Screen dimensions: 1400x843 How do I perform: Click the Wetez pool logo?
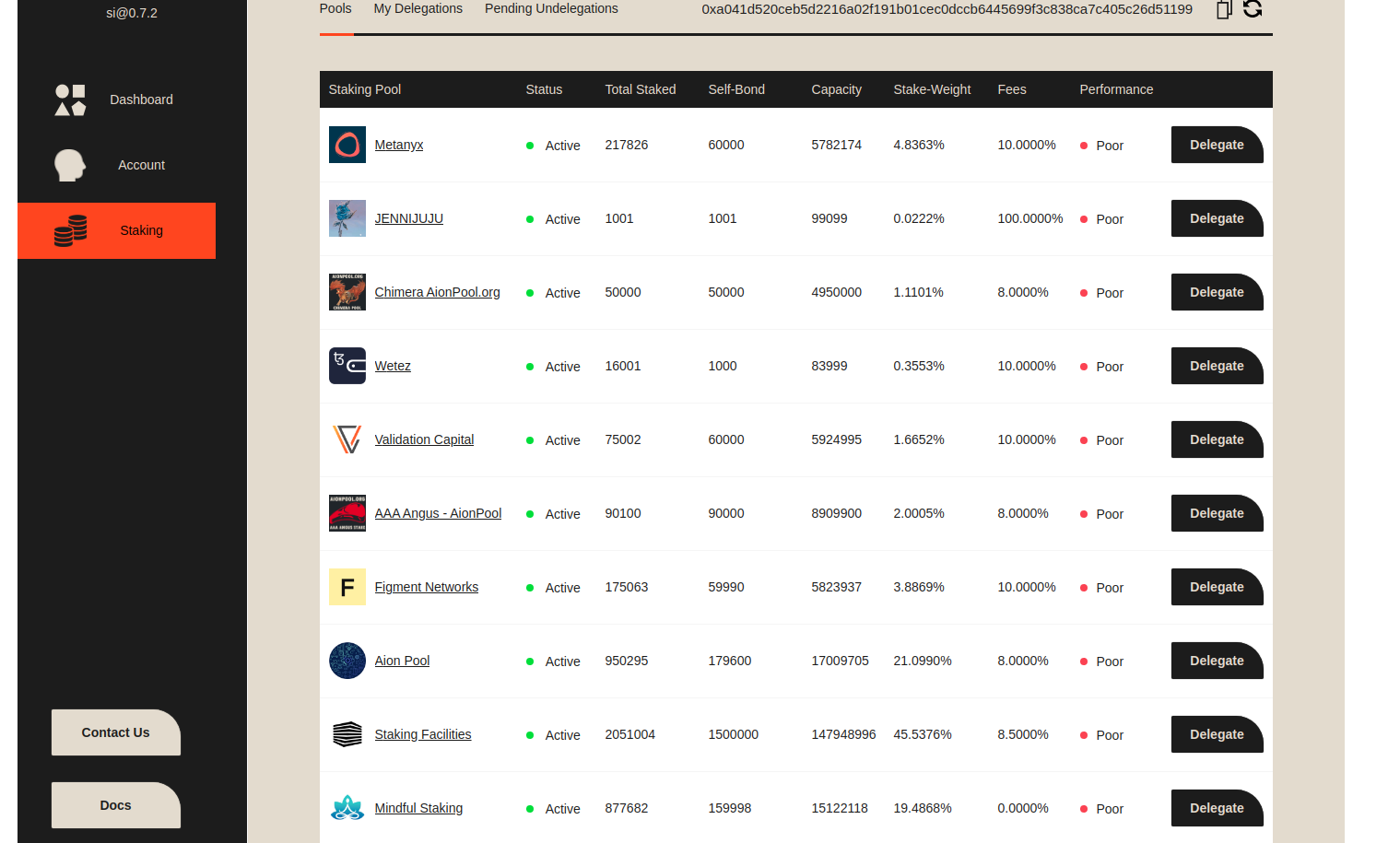click(x=347, y=366)
